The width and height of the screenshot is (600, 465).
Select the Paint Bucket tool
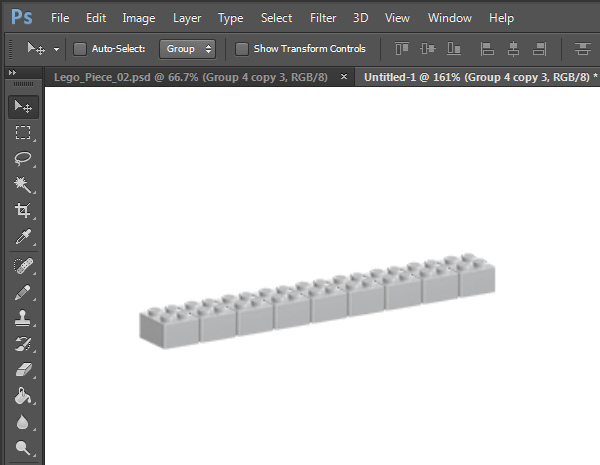(x=23, y=396)
